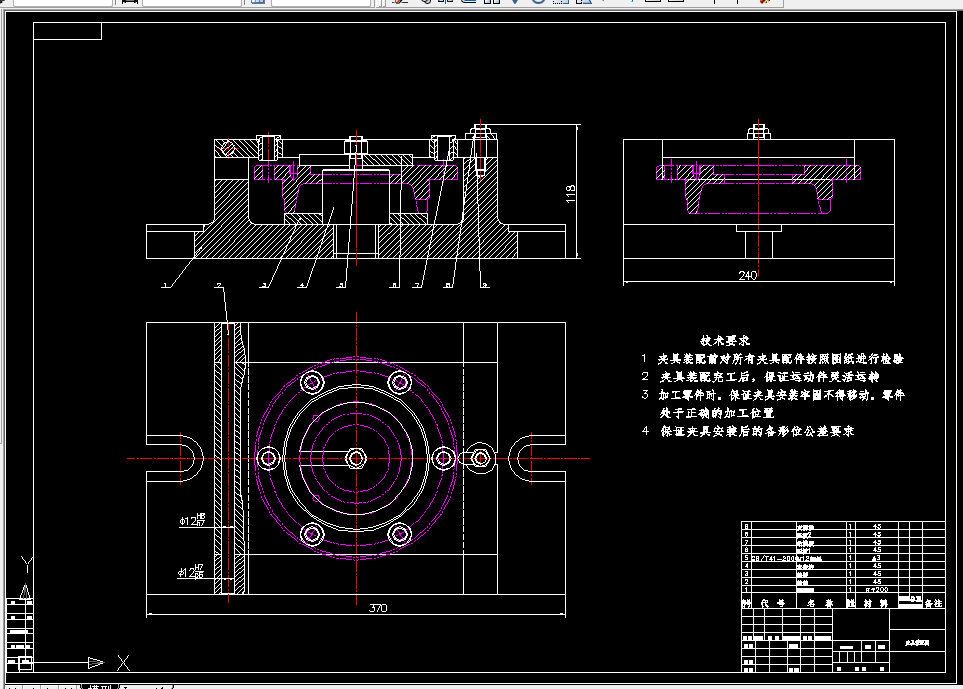Select technical requirement line 1 text
The width and height of the screenshot is (963, 689).
pos(773,358)
